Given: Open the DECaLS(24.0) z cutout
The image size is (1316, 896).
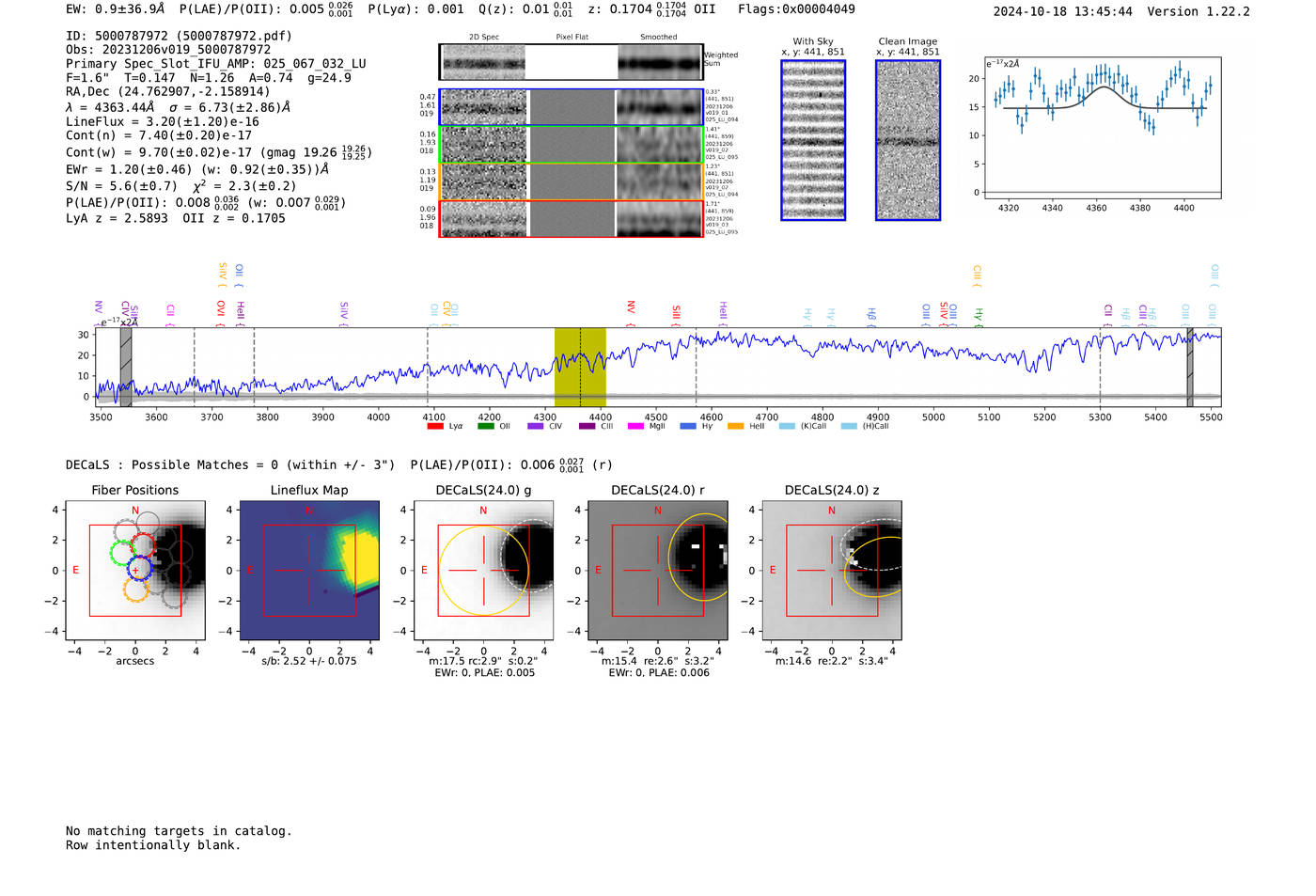Looking at the screenshot, I should point(832,571).
